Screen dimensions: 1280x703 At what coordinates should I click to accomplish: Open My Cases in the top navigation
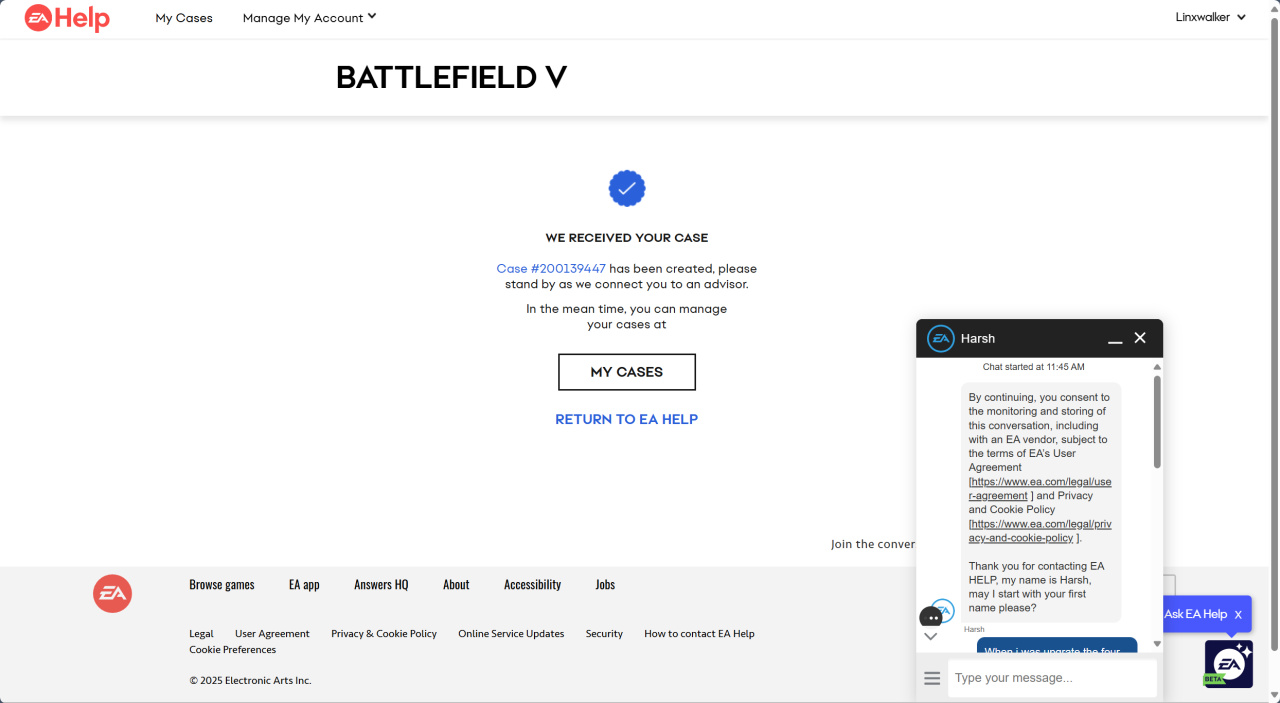click(184, 18)
